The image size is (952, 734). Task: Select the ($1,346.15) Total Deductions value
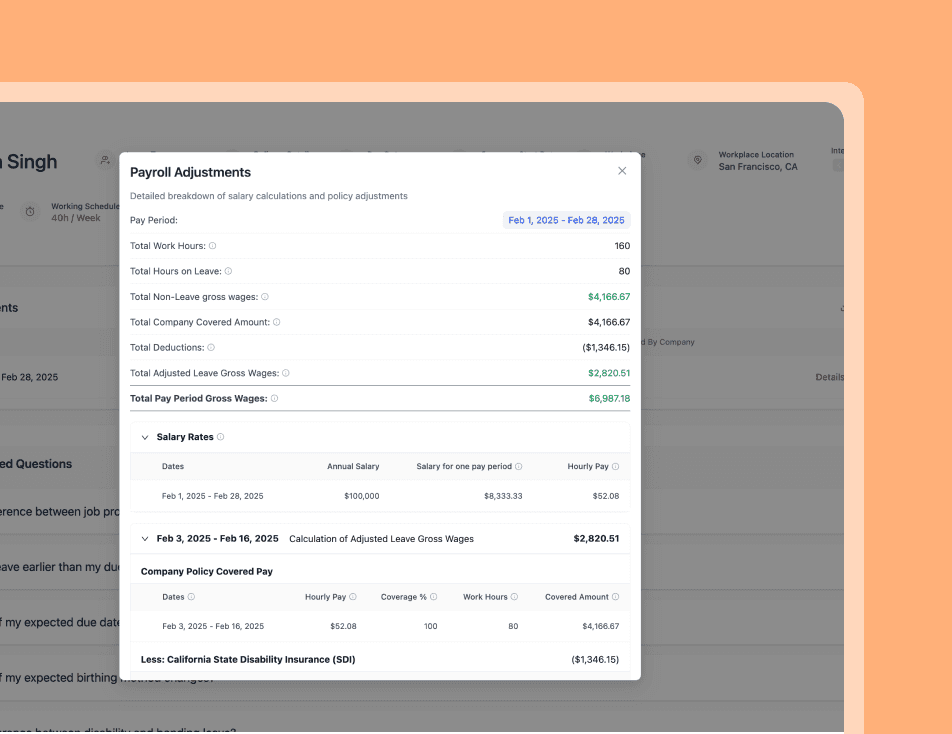tap(606, 348)
